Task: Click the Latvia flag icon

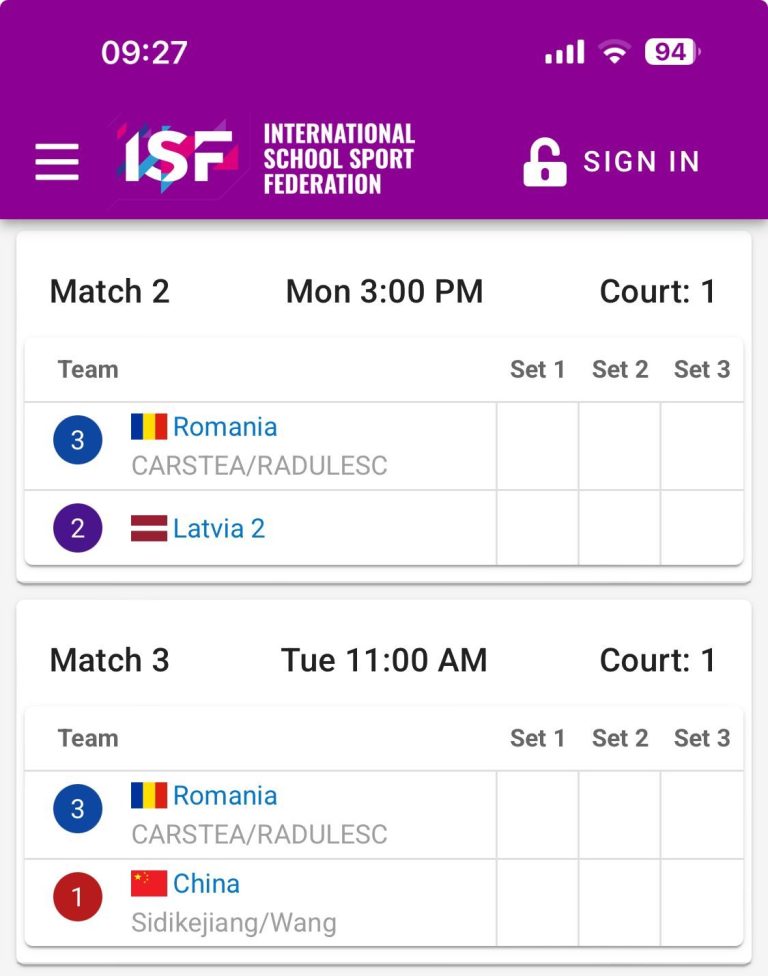Action: pos(149,528)
